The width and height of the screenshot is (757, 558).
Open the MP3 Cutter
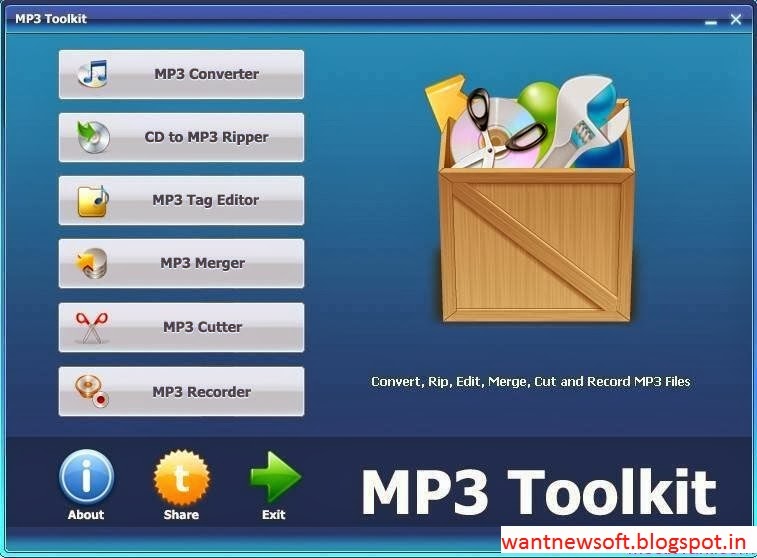[182, 327]
